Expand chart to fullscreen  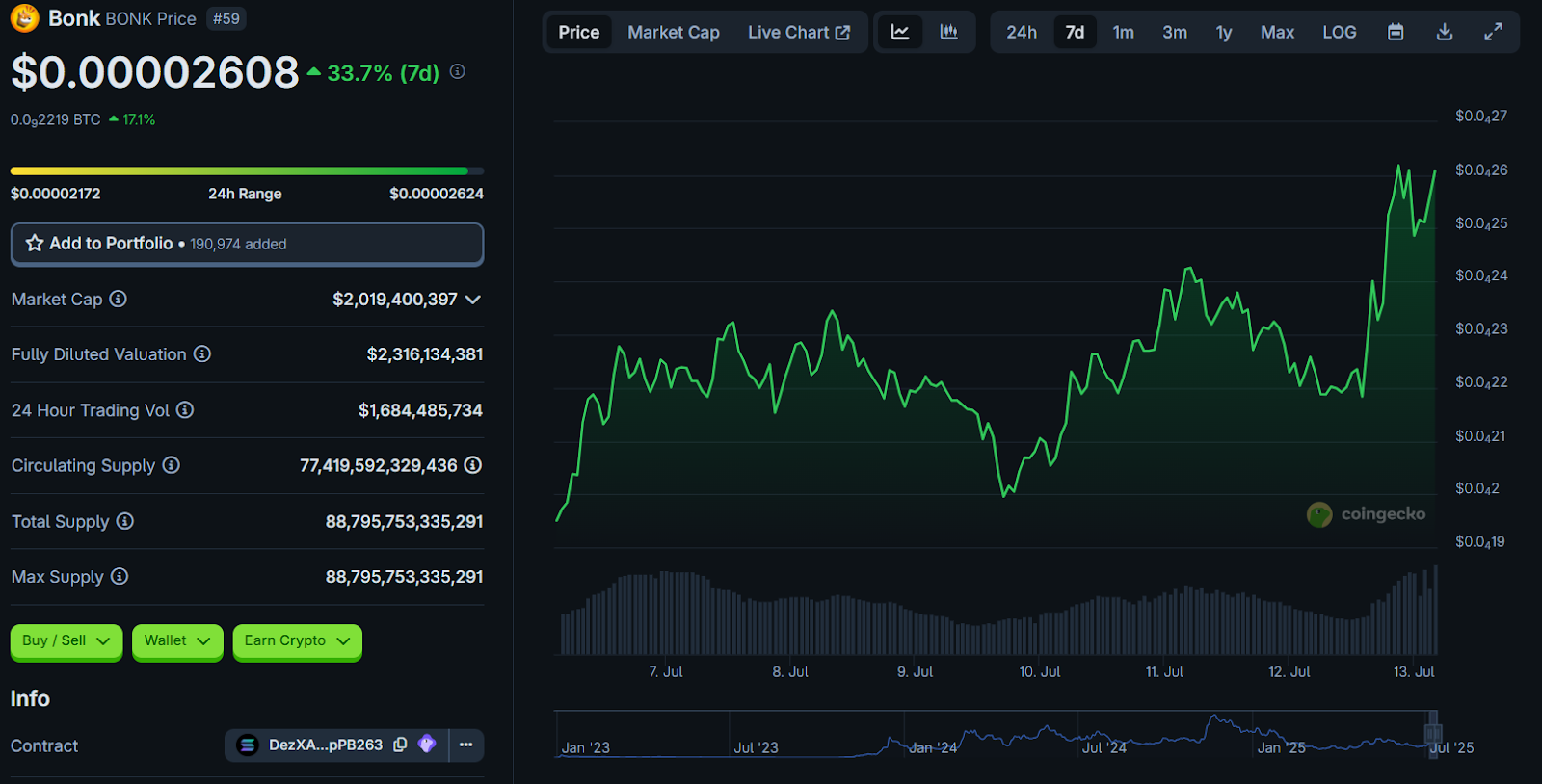coord(1493,32)
